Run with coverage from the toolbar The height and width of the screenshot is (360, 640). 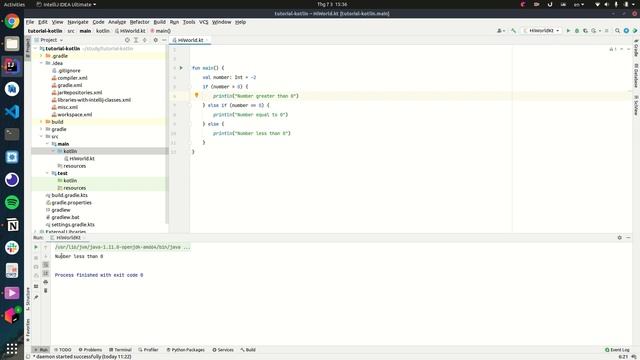pyautogui.click(x=585, y=31)
